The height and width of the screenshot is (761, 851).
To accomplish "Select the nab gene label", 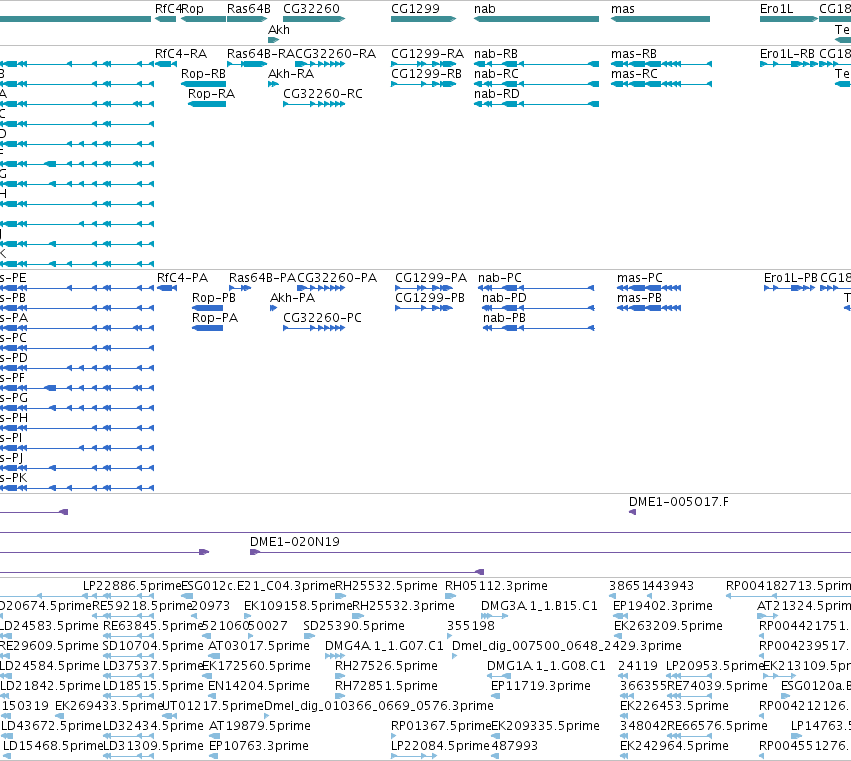I will [485, 9].
